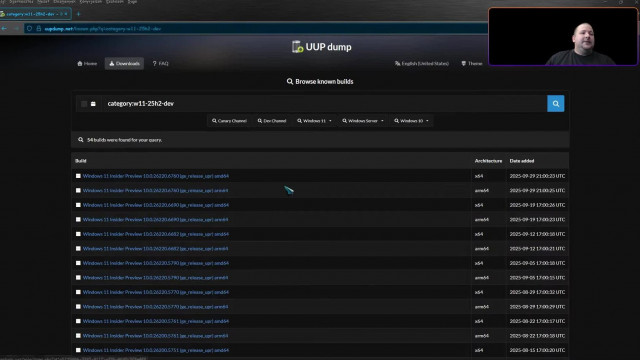Click the date cell 2025-09-29 21:00:23 UTC
The width and height of the screenshot is (640, 360).
pos(537,176)
